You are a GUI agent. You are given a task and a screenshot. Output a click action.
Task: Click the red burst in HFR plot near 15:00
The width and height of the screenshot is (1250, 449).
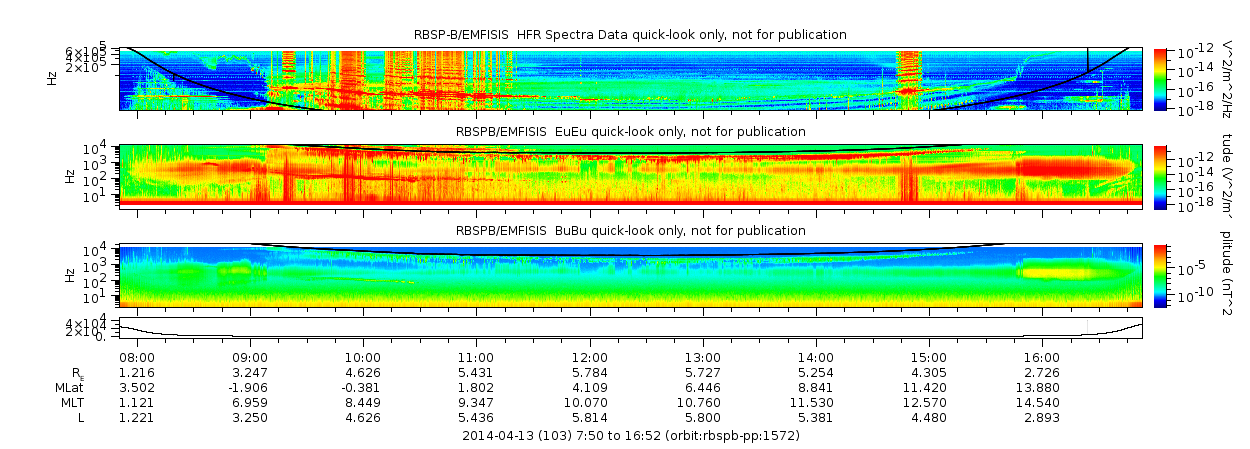909,70
